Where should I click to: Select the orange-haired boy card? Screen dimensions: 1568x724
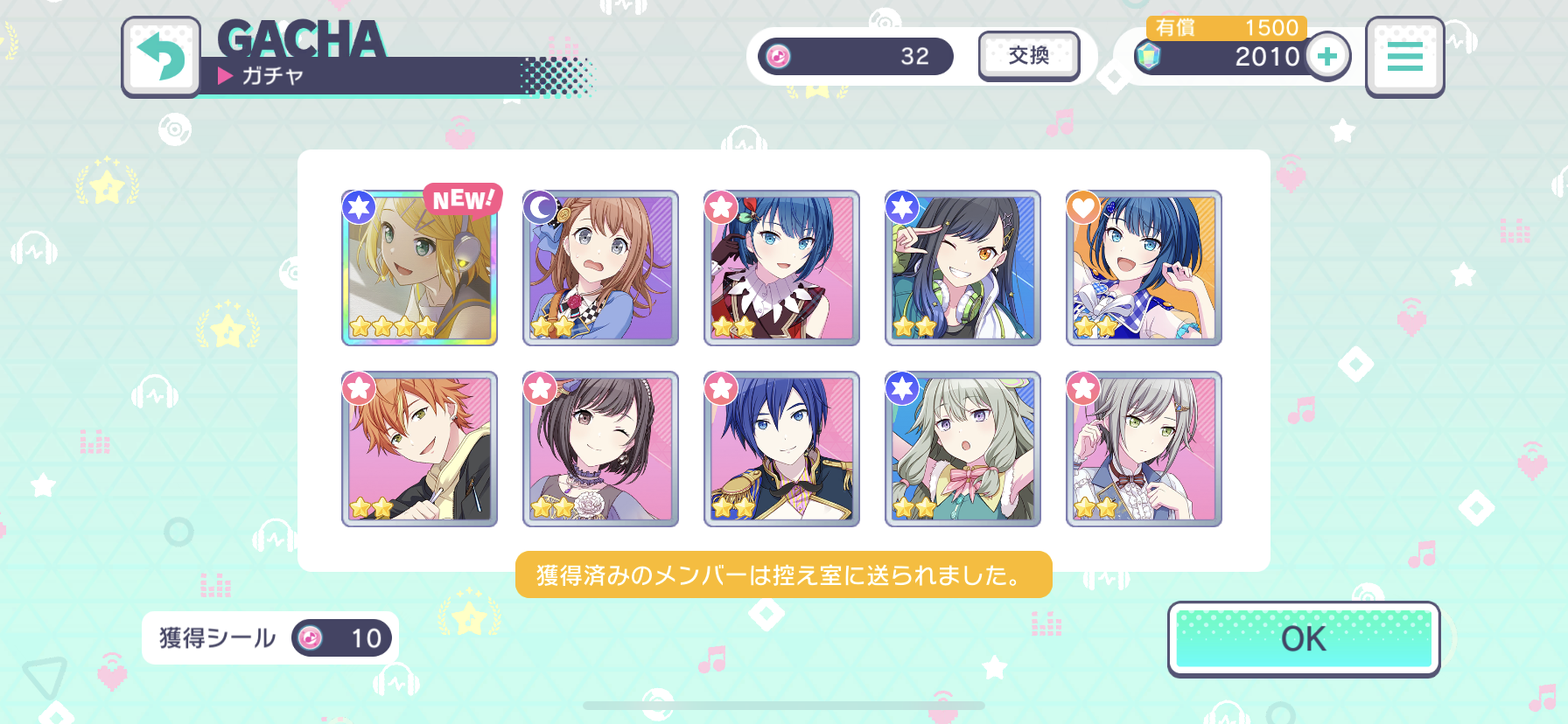point(419,449)
